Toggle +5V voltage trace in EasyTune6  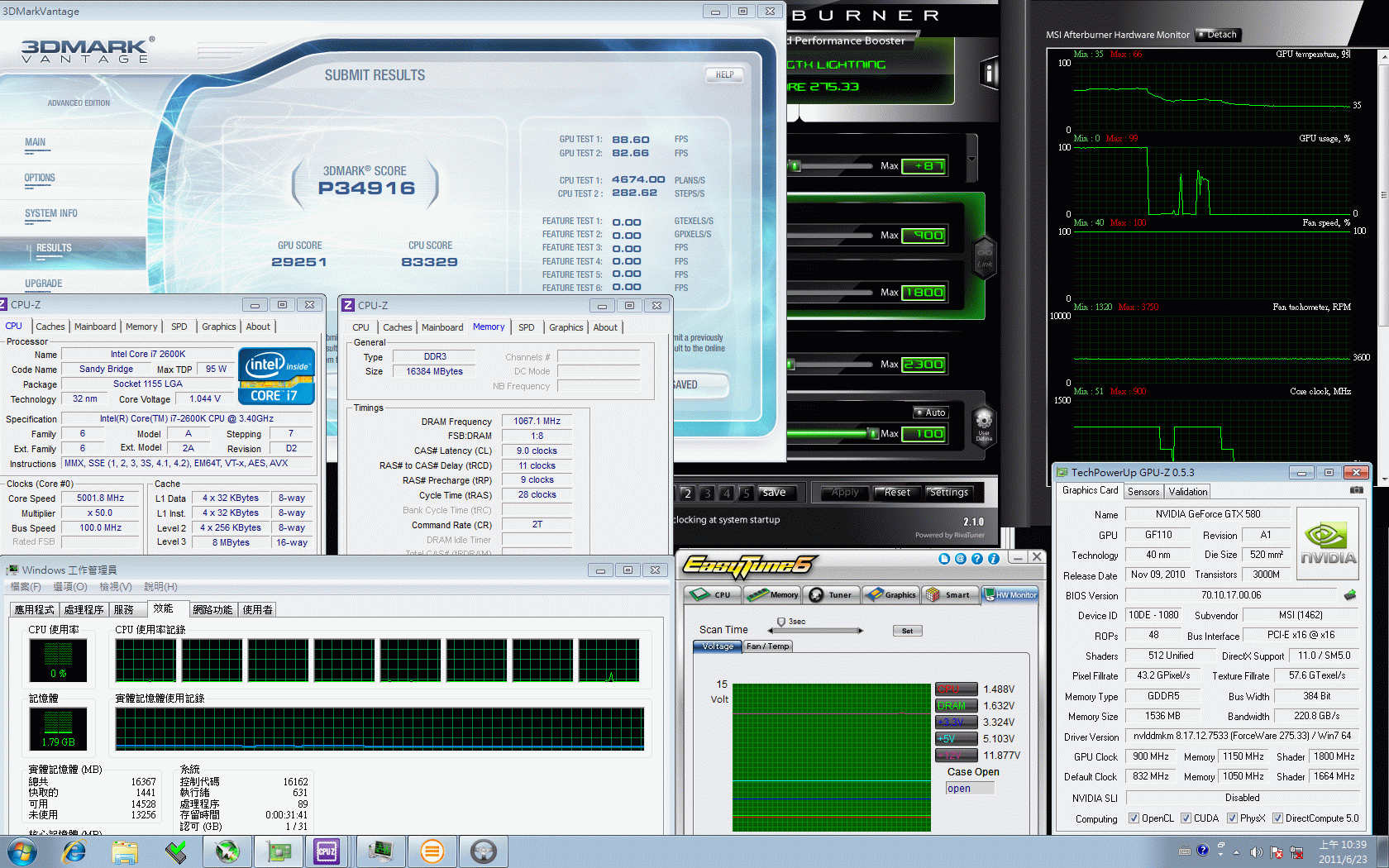pos(956,739)
